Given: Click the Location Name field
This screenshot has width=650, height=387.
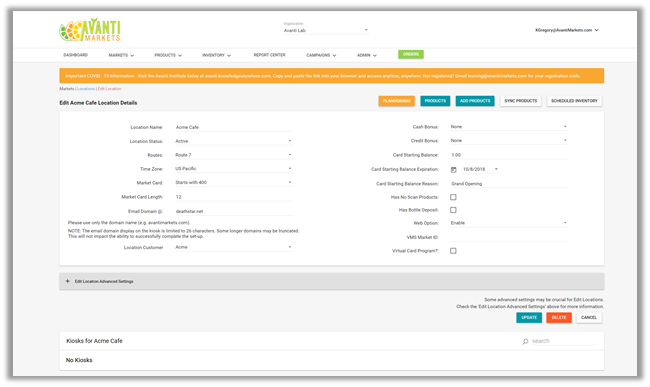Looking at the screenshot, I should pos(233,127).
